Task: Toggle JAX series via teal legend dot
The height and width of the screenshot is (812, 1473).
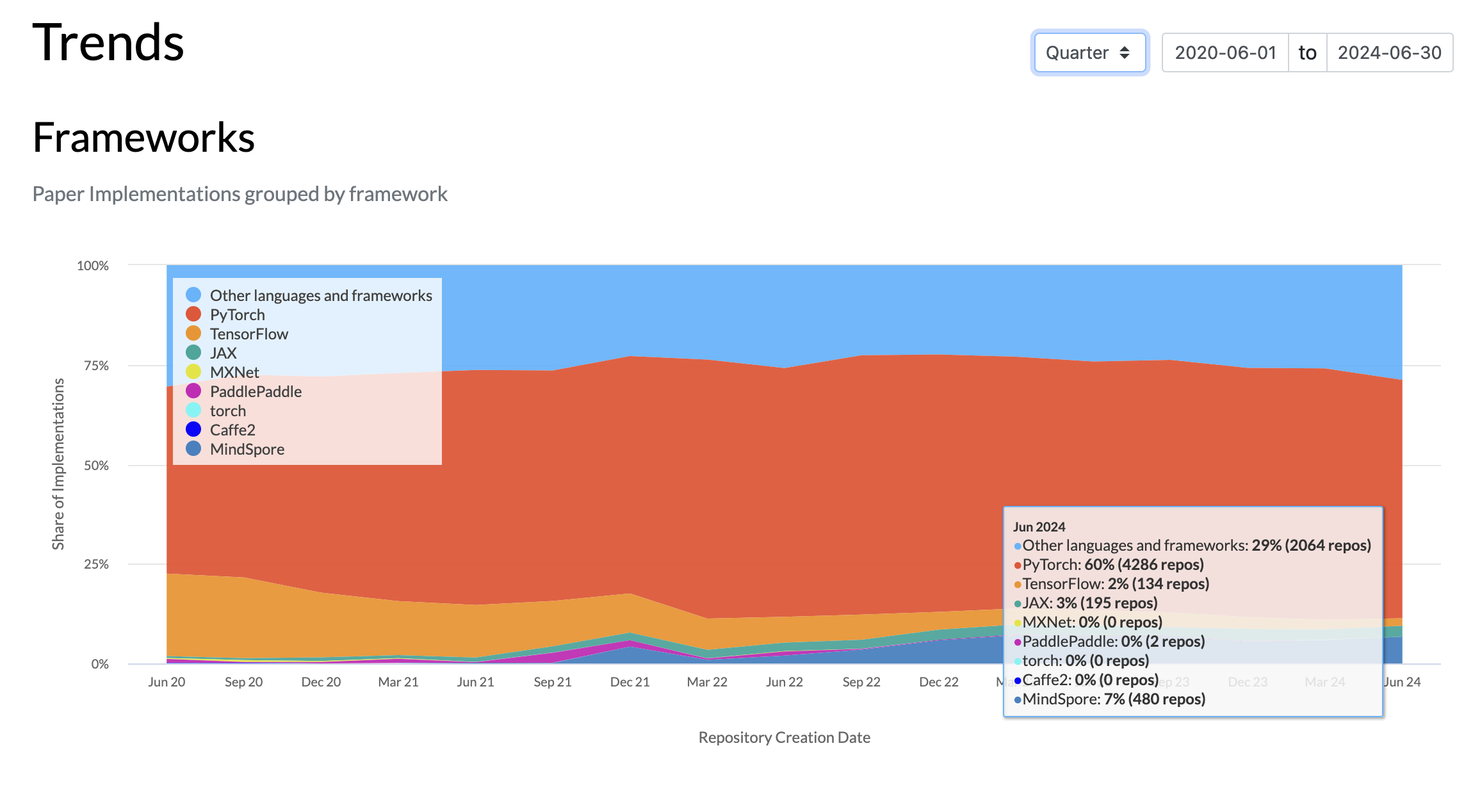Action: click(193, 353)
